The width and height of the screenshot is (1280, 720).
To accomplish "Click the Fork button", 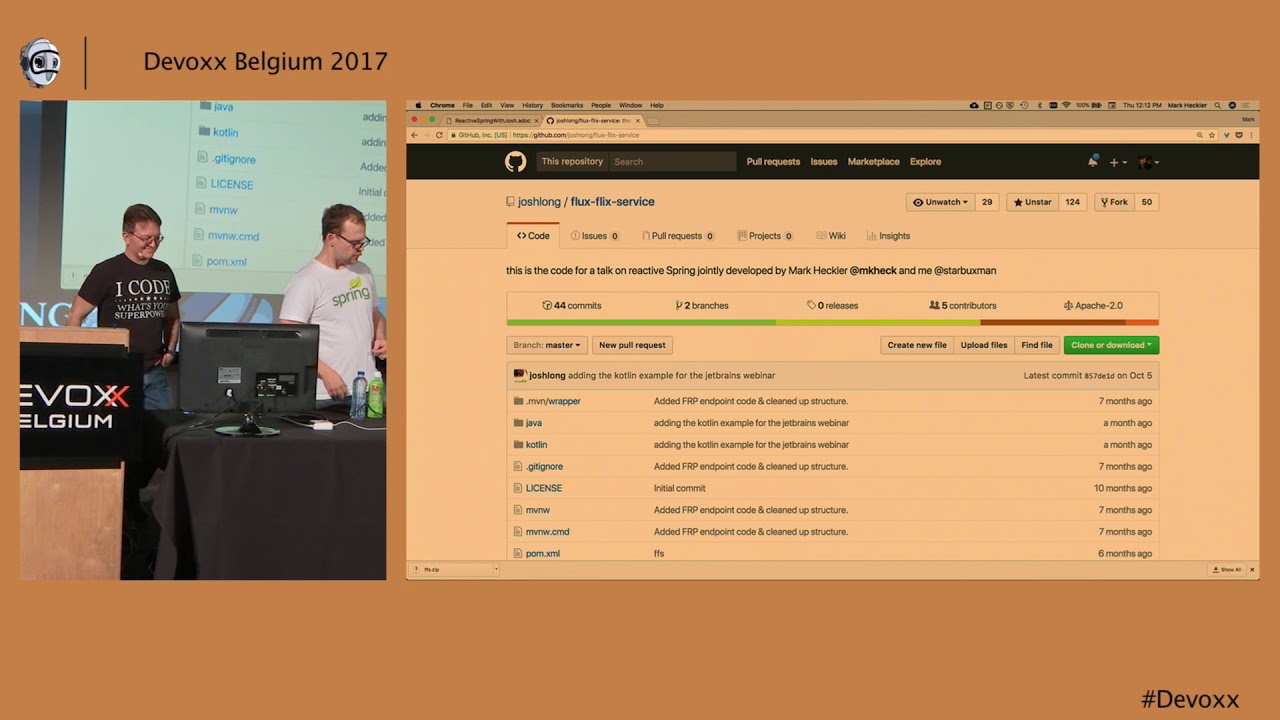I will click(x=1114, y=202).
